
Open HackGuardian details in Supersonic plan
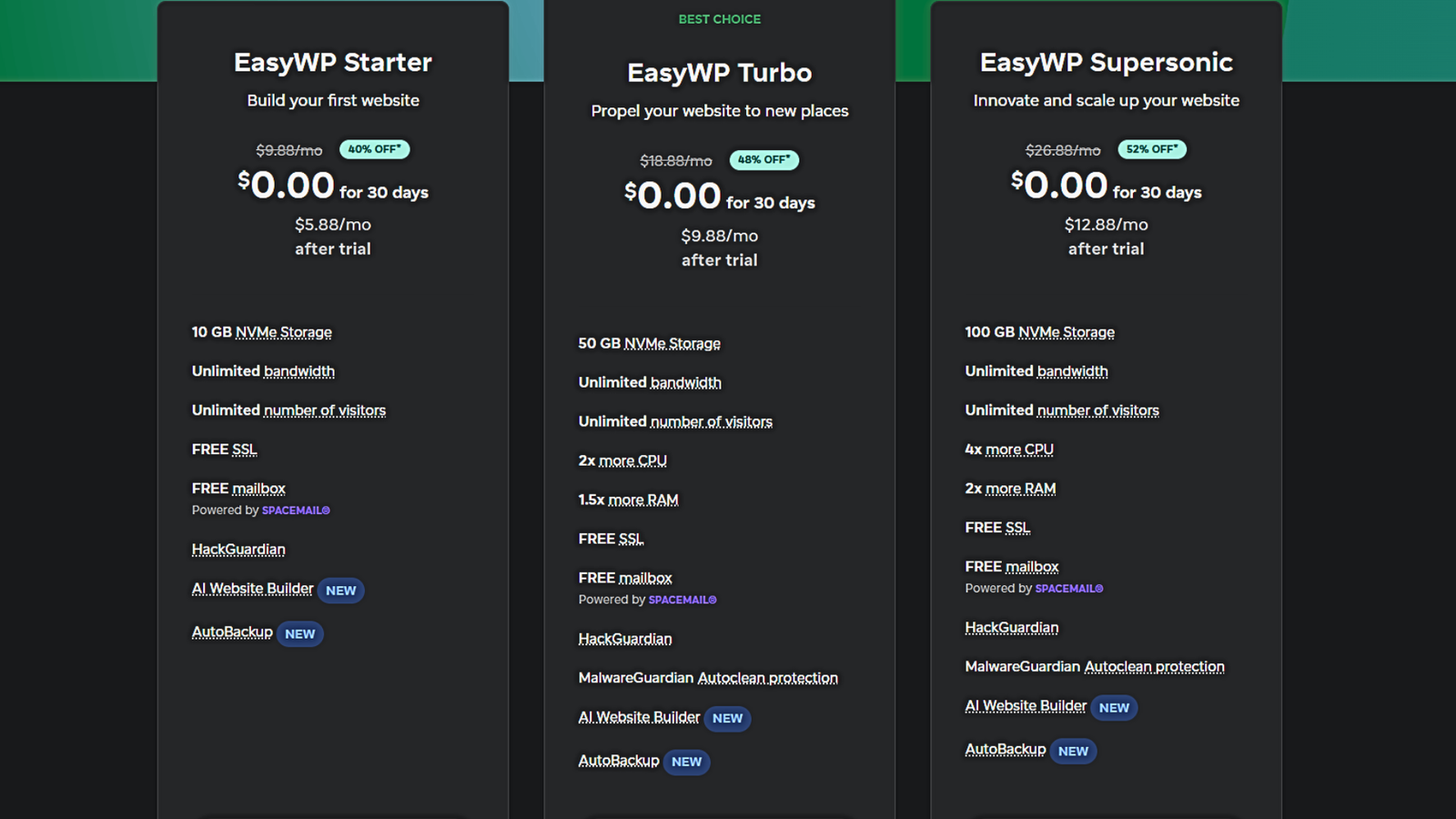pyautogui.click(x=1012, y=628)
